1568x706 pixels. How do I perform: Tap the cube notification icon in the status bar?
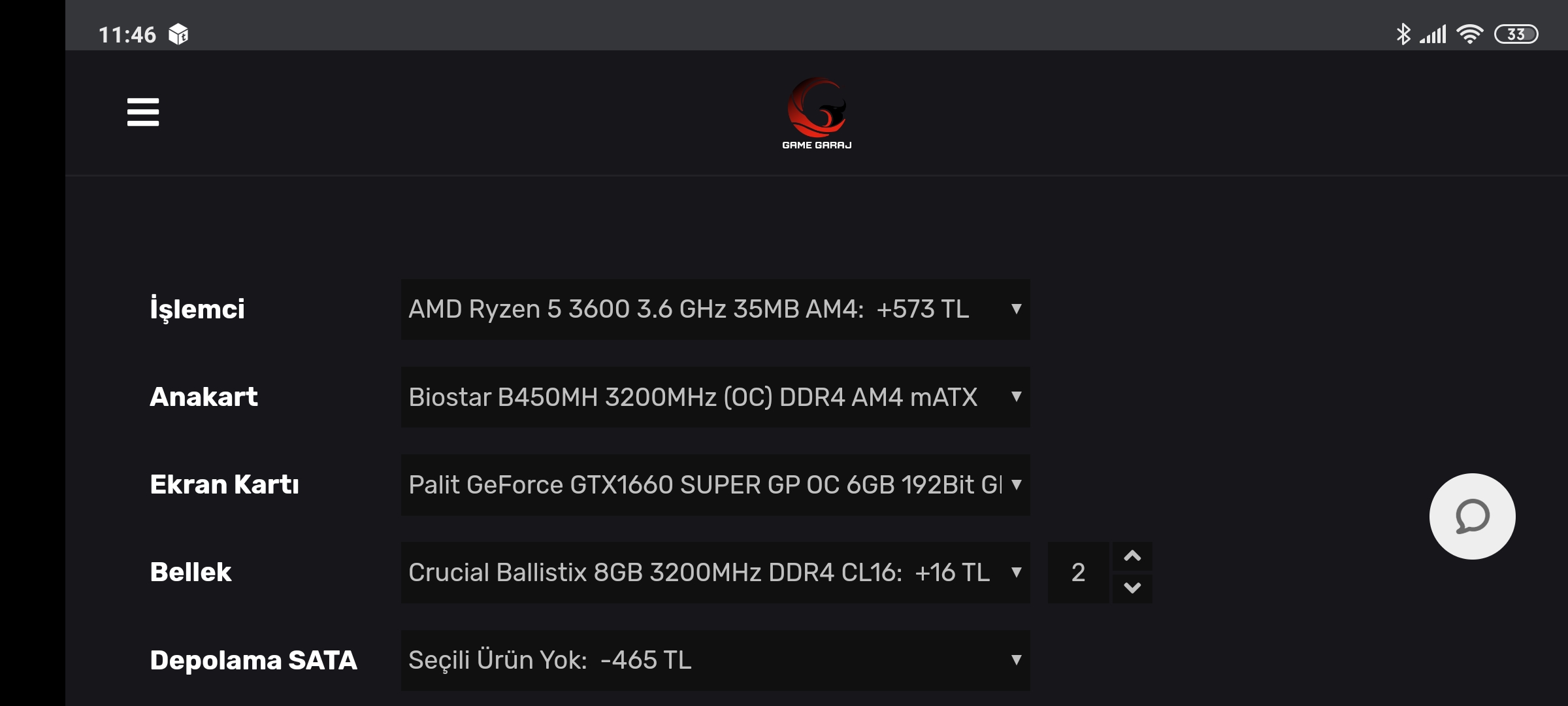(x=178, y=34)
